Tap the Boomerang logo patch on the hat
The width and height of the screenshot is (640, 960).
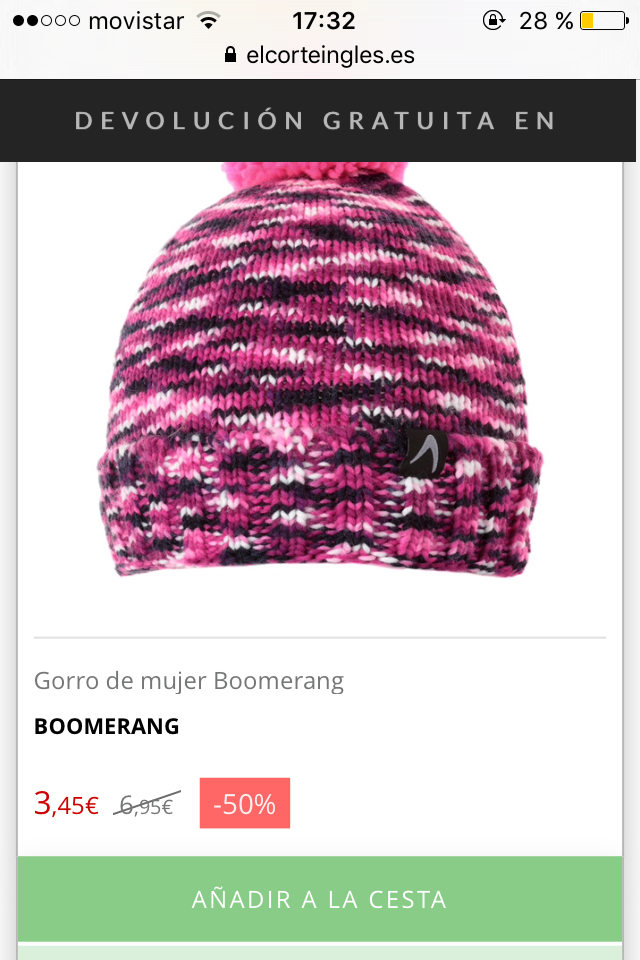[x=423, y=454]
